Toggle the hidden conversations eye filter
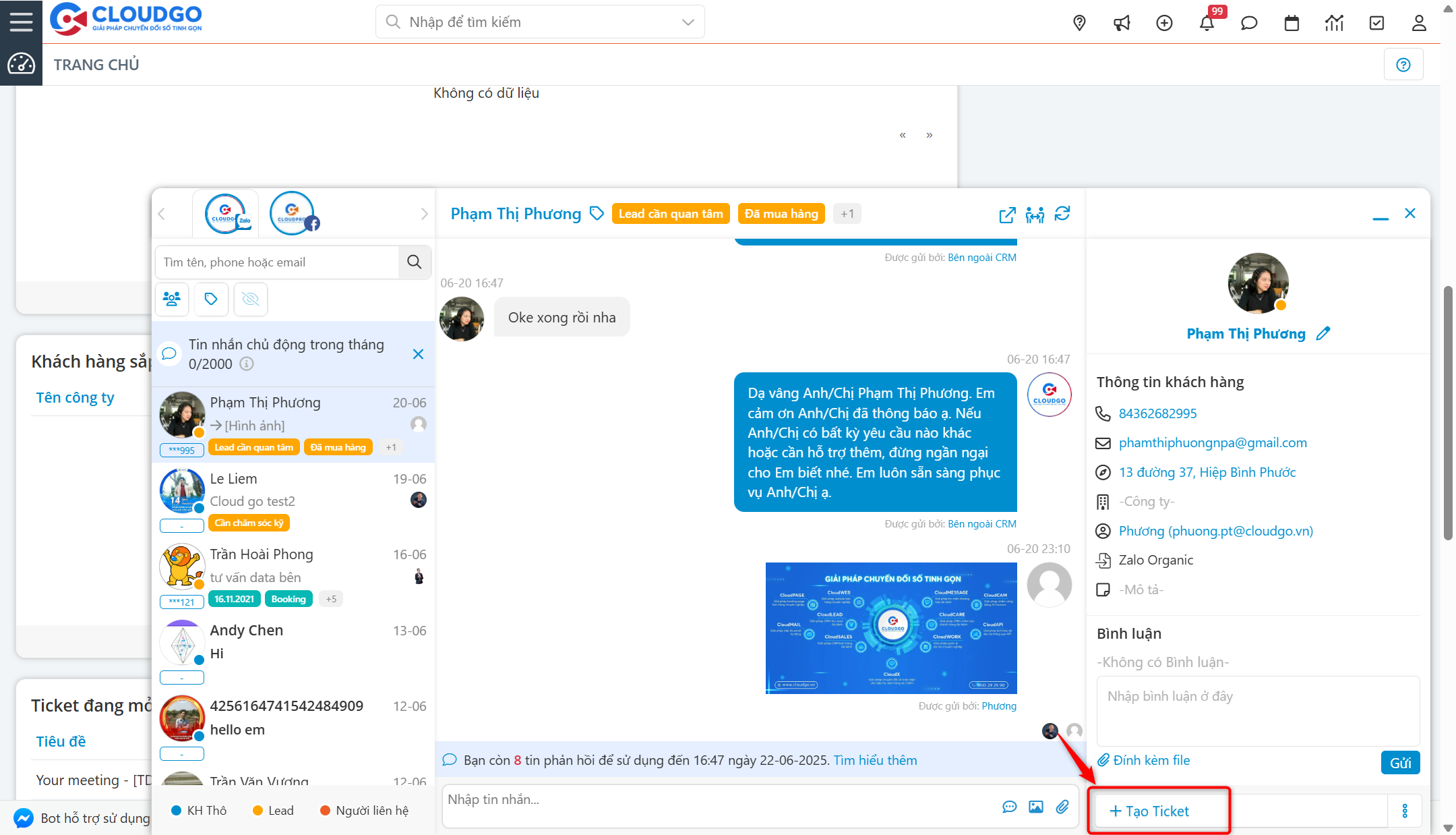 [250, 299]
